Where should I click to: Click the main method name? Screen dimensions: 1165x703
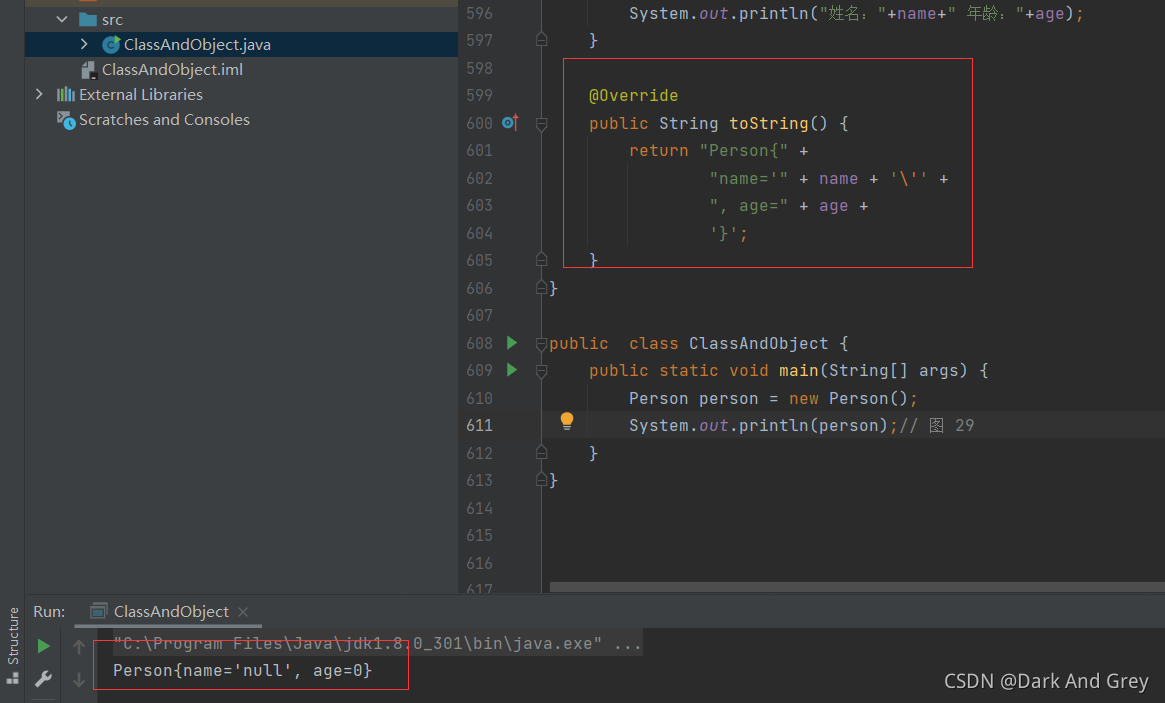click(798, 371)
